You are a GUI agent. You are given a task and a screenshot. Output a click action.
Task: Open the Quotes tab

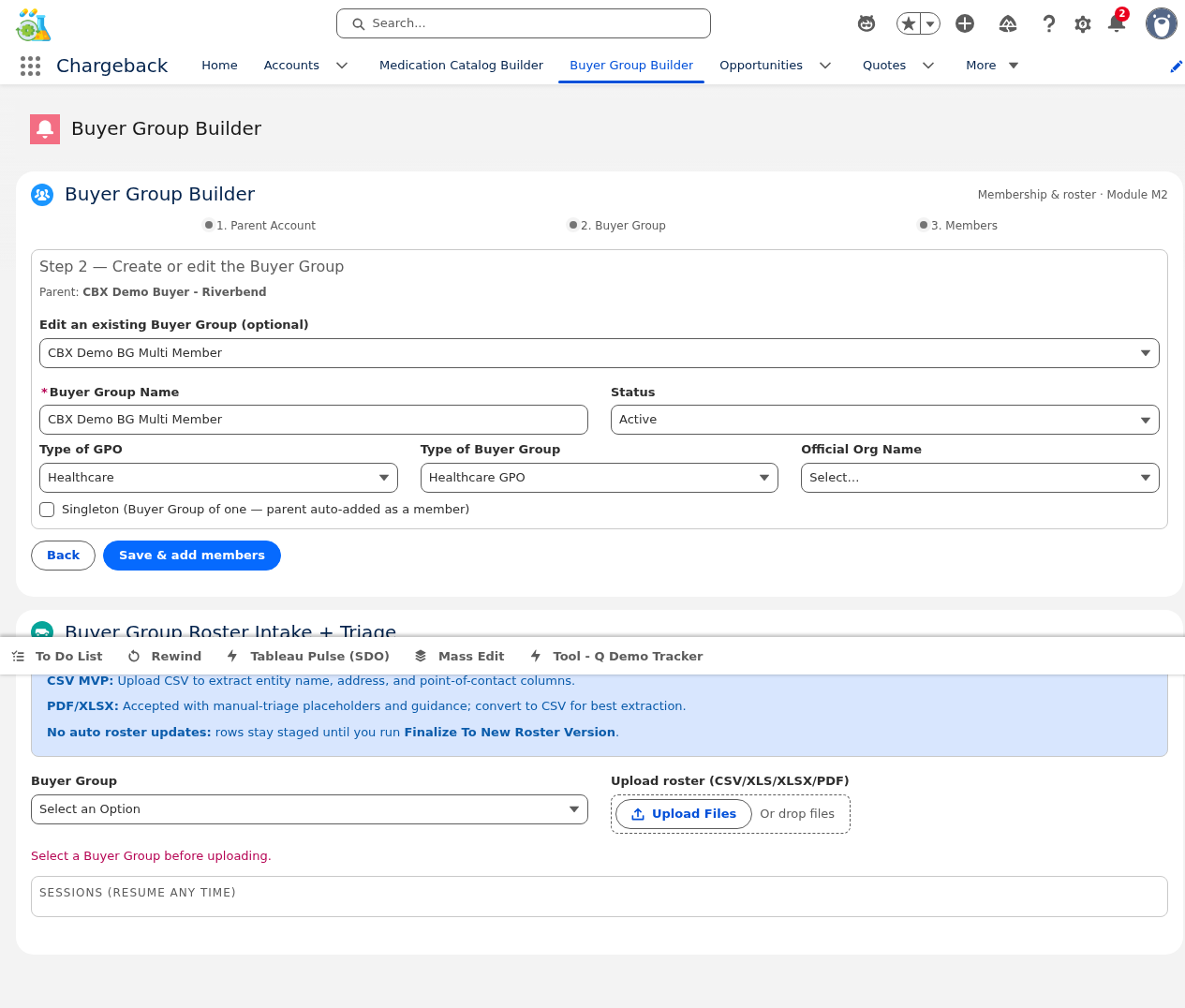coord(884,66)
